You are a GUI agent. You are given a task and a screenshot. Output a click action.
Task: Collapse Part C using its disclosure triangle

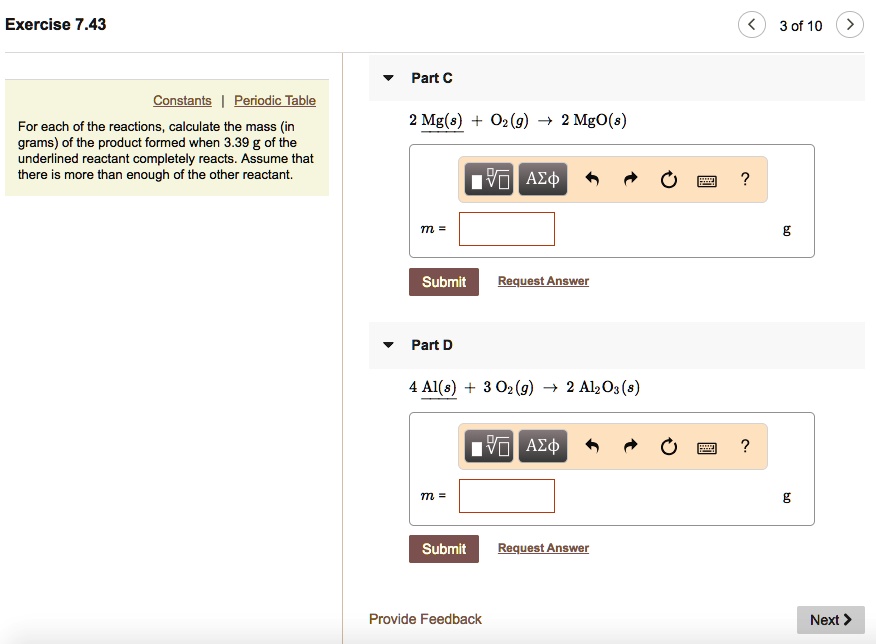(x=388, y=77)
